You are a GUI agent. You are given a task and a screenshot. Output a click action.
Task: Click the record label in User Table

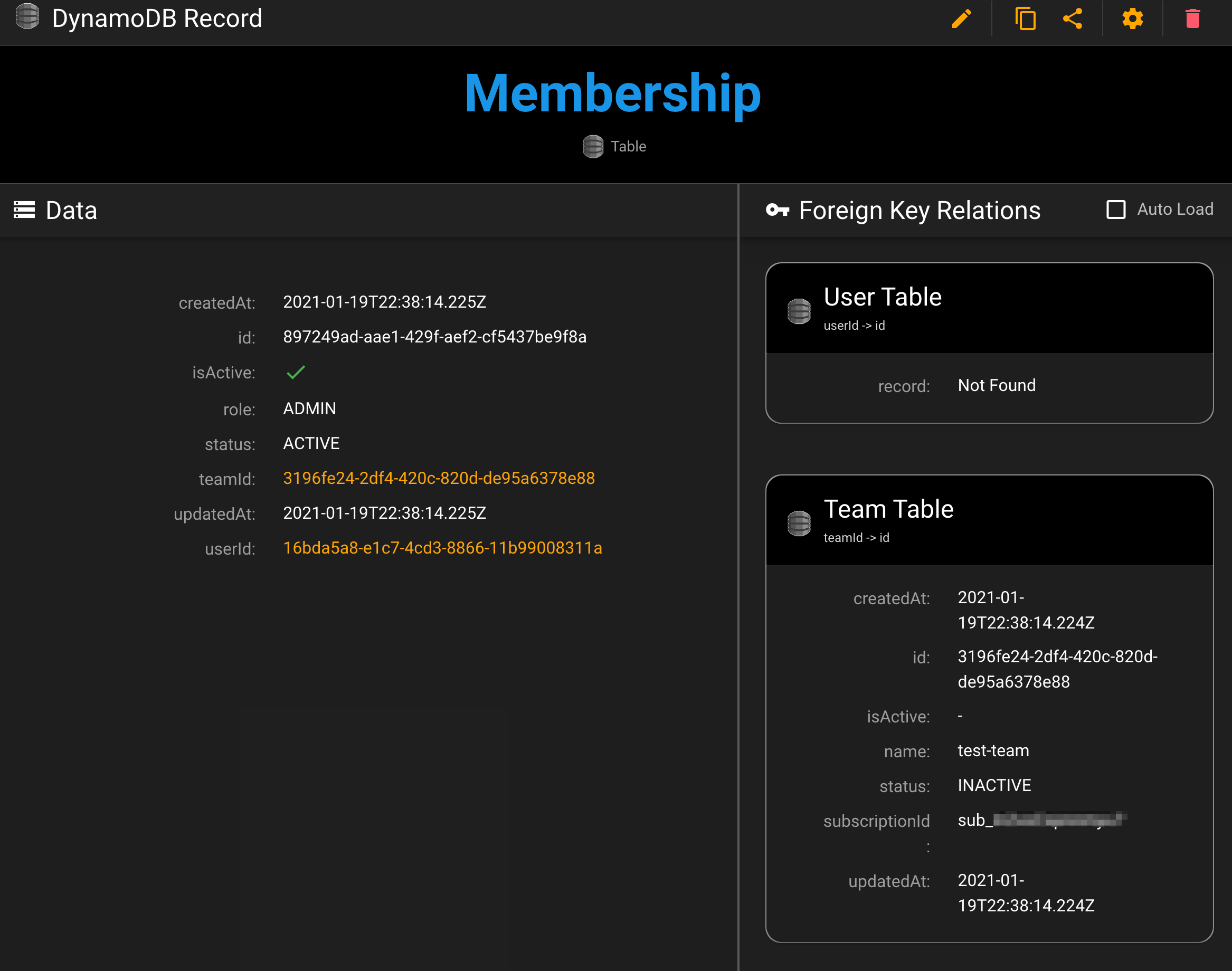(903, 387)
